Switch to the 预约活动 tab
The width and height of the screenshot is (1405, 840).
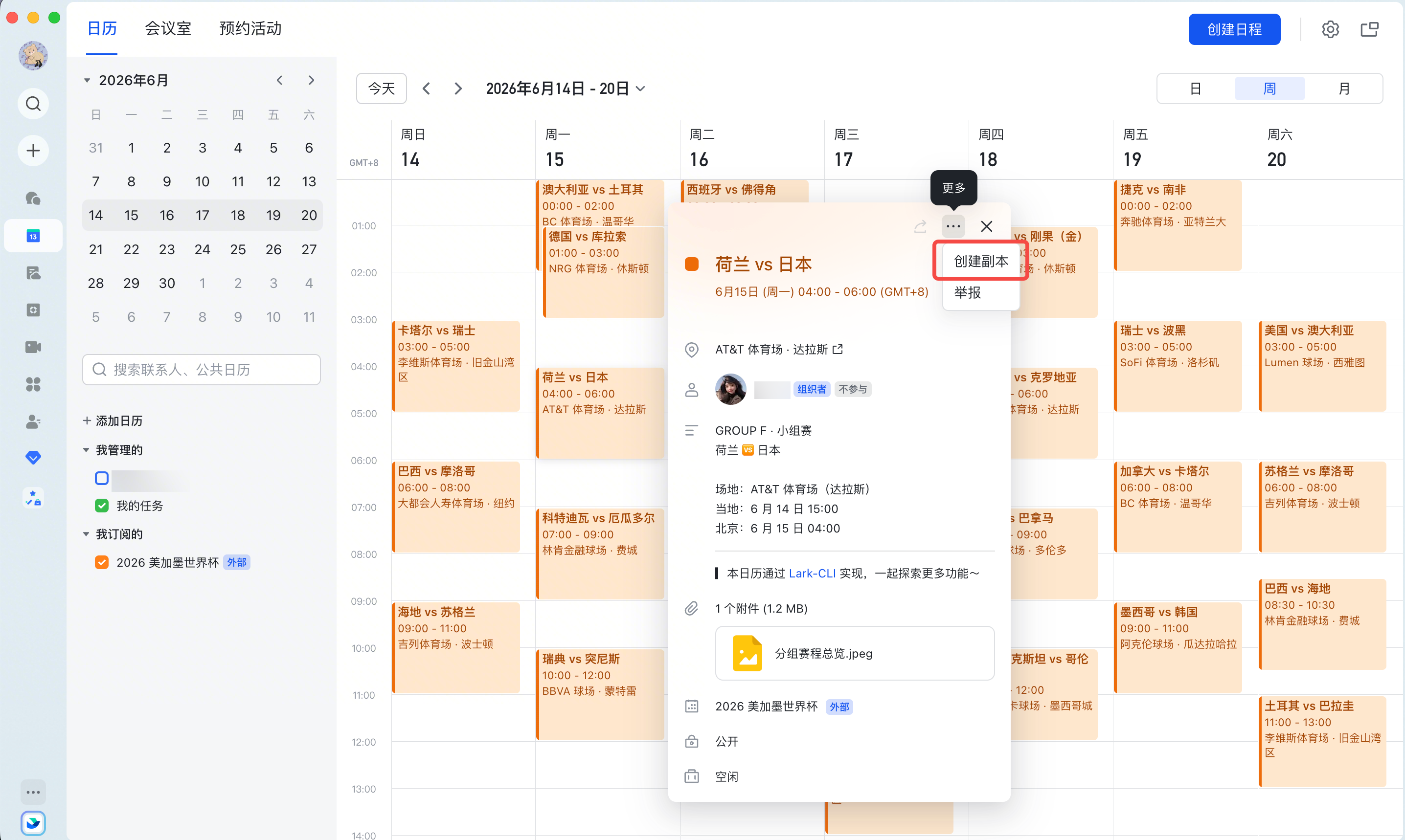pyautogui.click(x=250, y=28)
